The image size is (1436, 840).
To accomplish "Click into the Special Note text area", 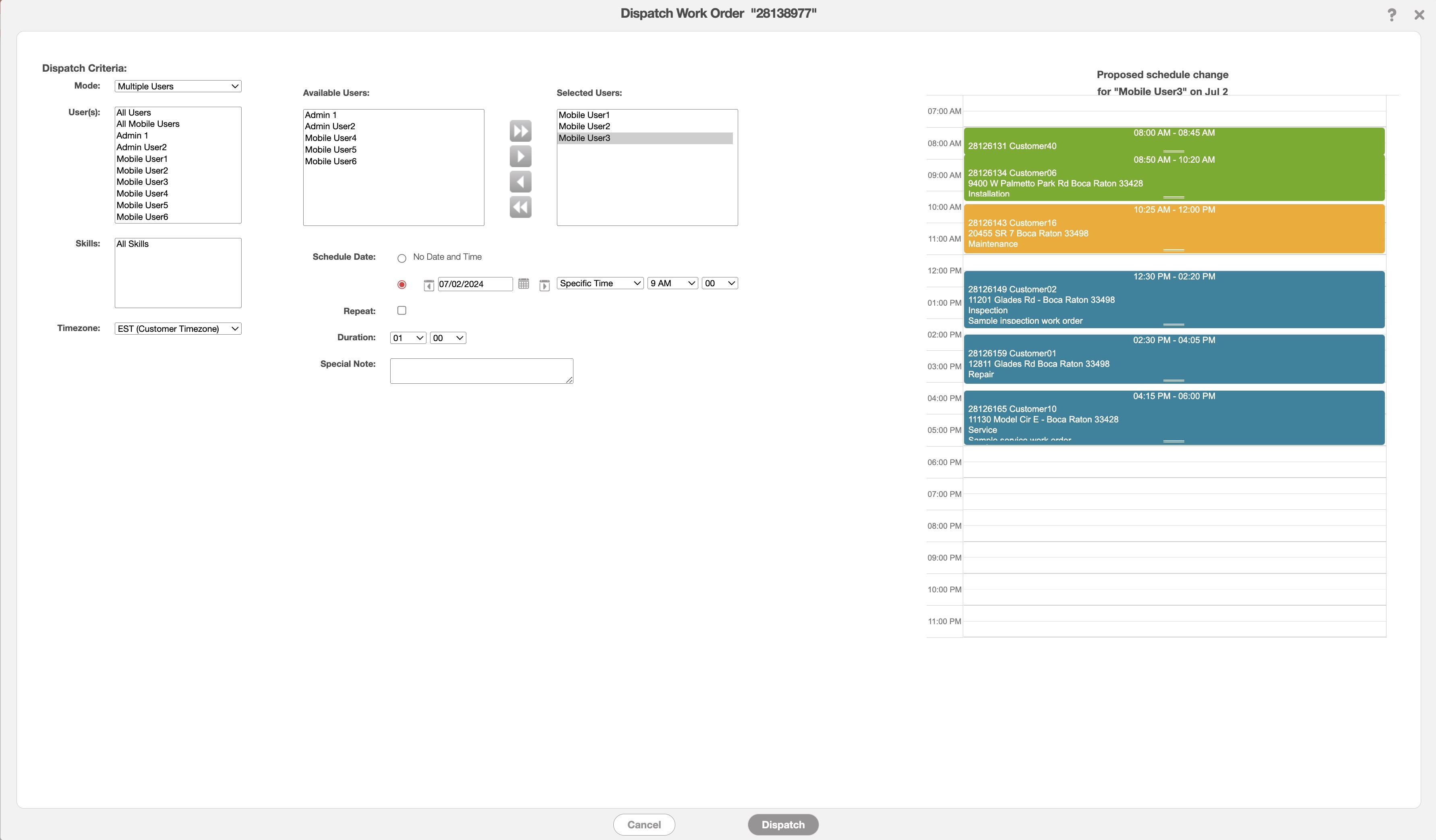I will pos(481,371).
